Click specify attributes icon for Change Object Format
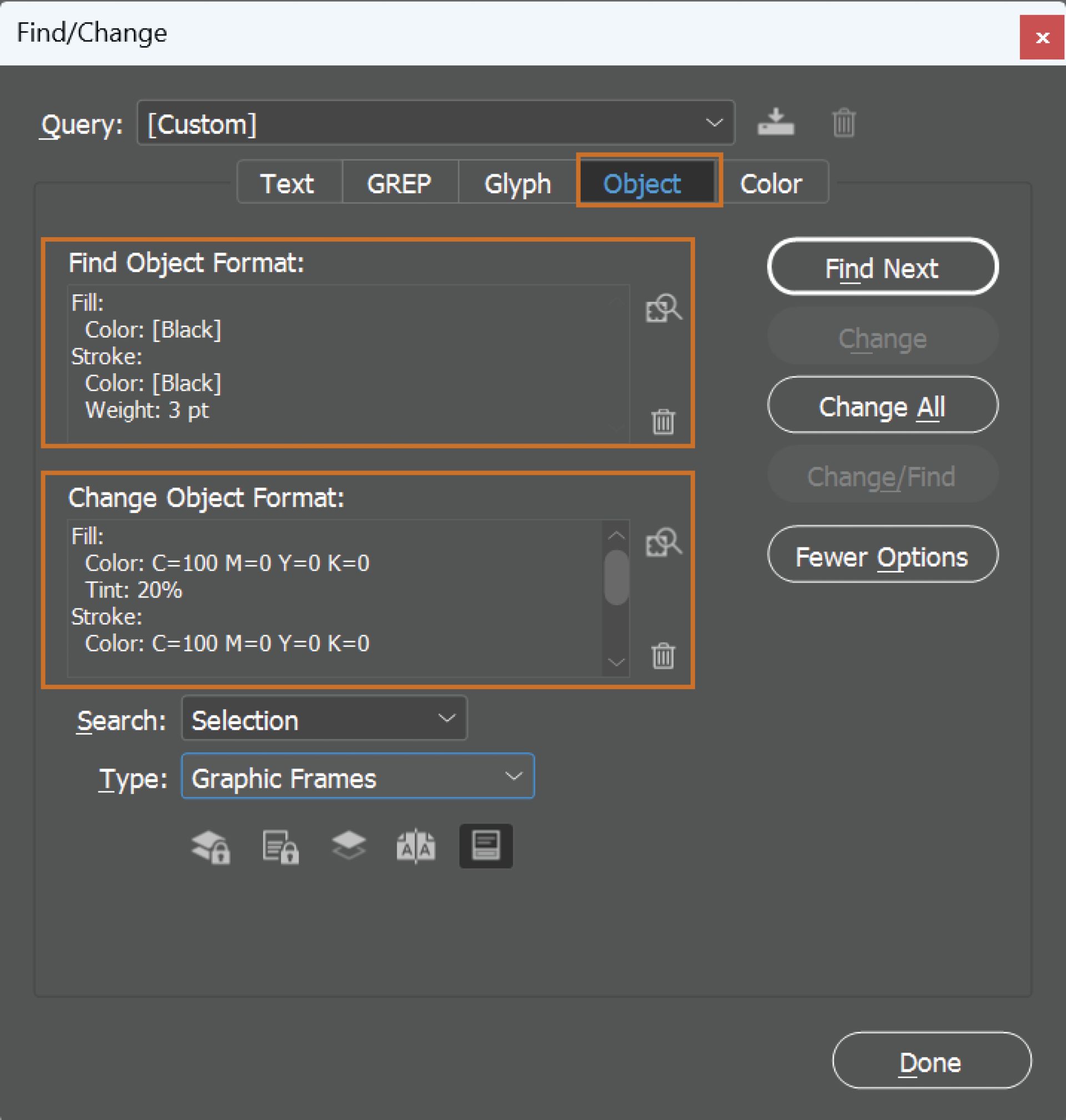1066x1120 pixels. pos(663,543)
